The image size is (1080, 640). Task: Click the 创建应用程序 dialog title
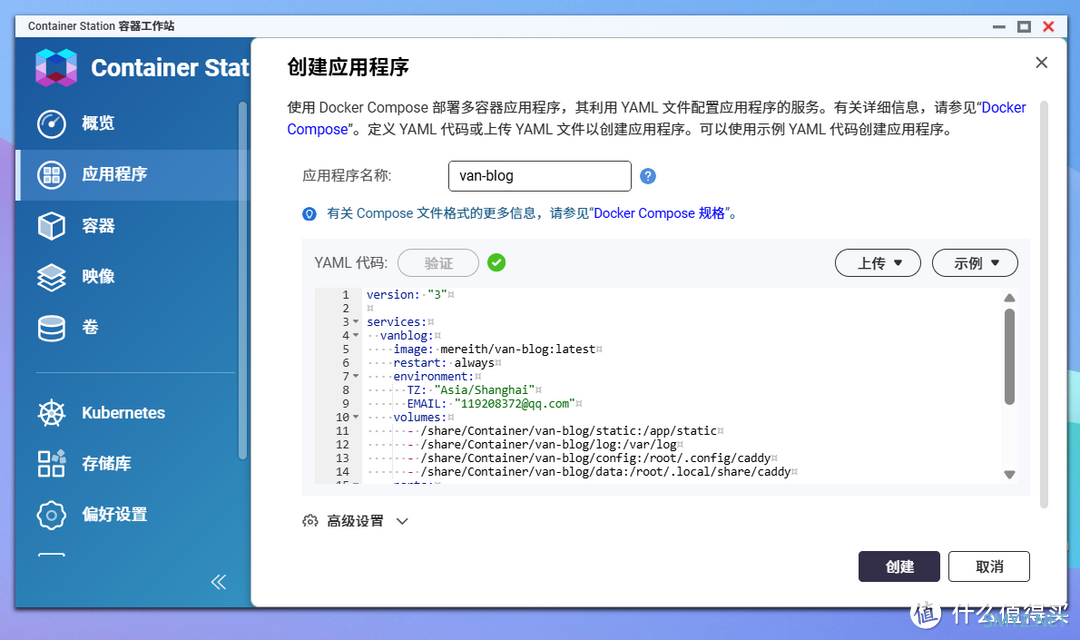[x=348, y=67]
